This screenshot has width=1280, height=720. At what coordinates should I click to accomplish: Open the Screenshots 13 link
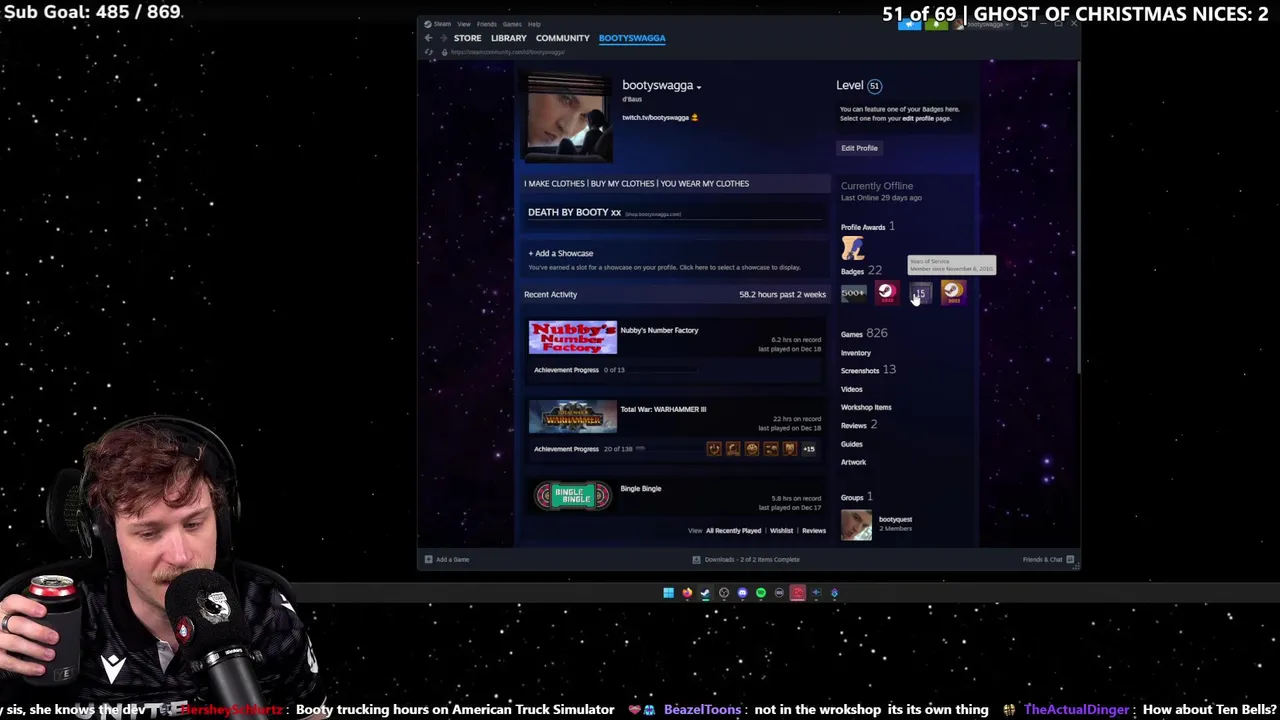(x=868, y=370)
